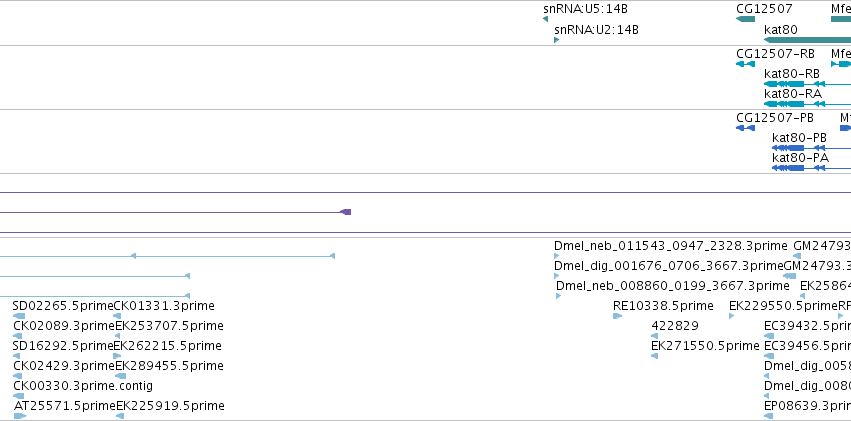Click the SD02265.5prime EST label
Image resolution: width=851 pixels, height=421 pixels.
click(63, 306)
